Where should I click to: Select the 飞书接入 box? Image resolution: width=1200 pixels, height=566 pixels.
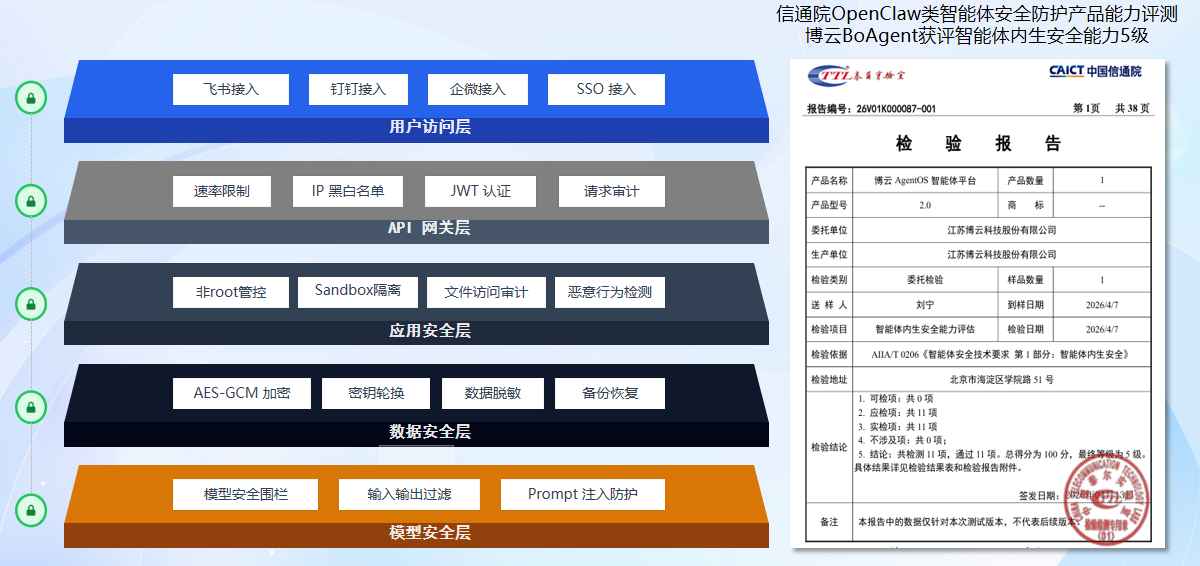[231, 89]
